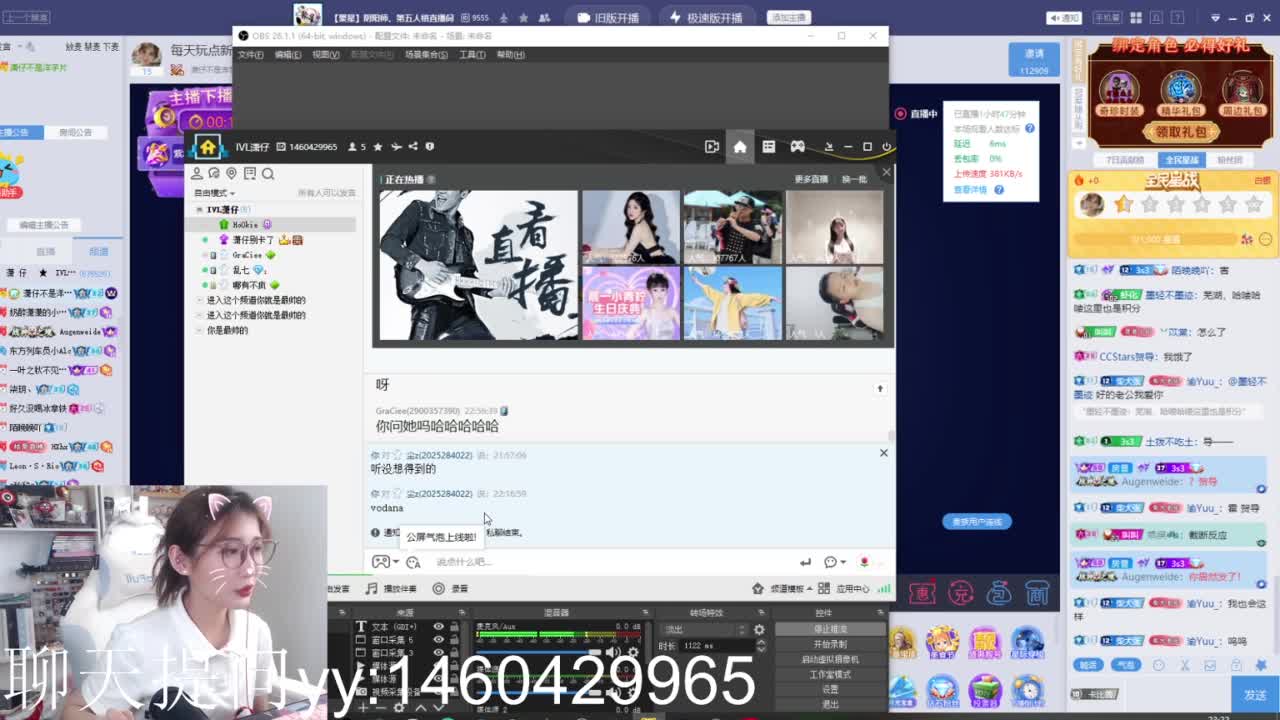
Task: Open the bulletin board icon in YY sidebar
Action: click(250, 174)
